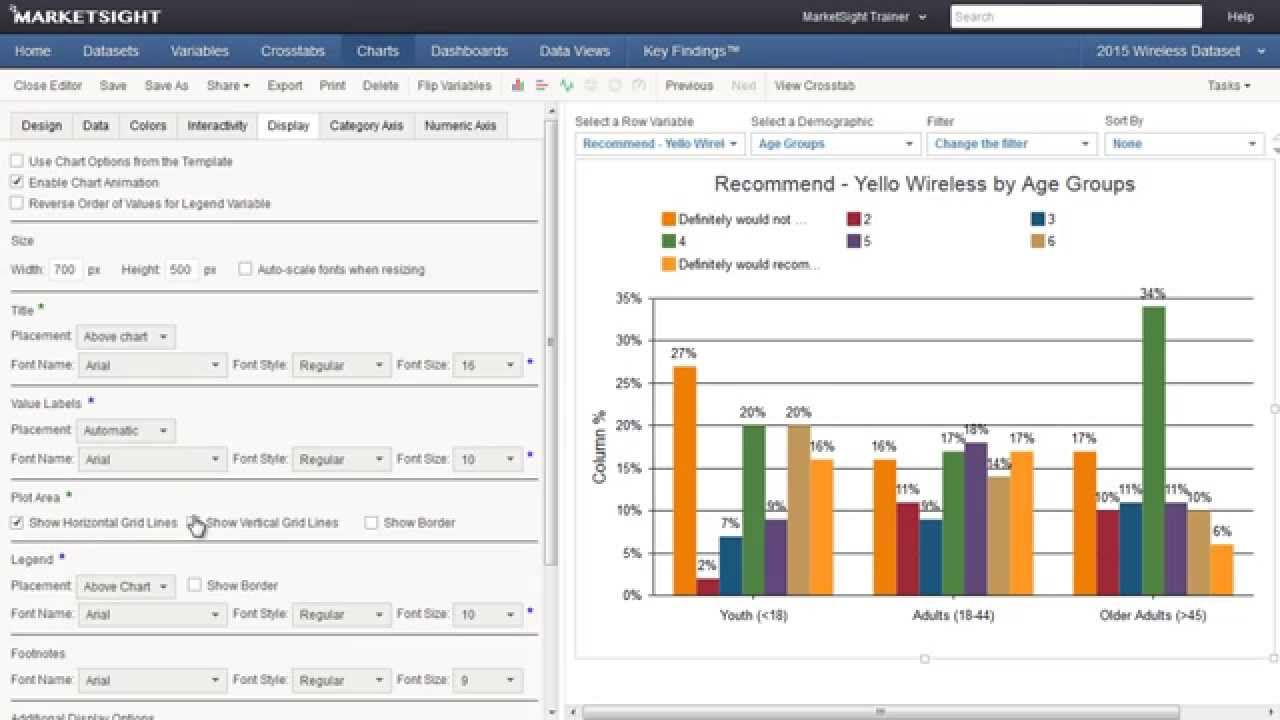Open the Share menu

tap(228, 86)
